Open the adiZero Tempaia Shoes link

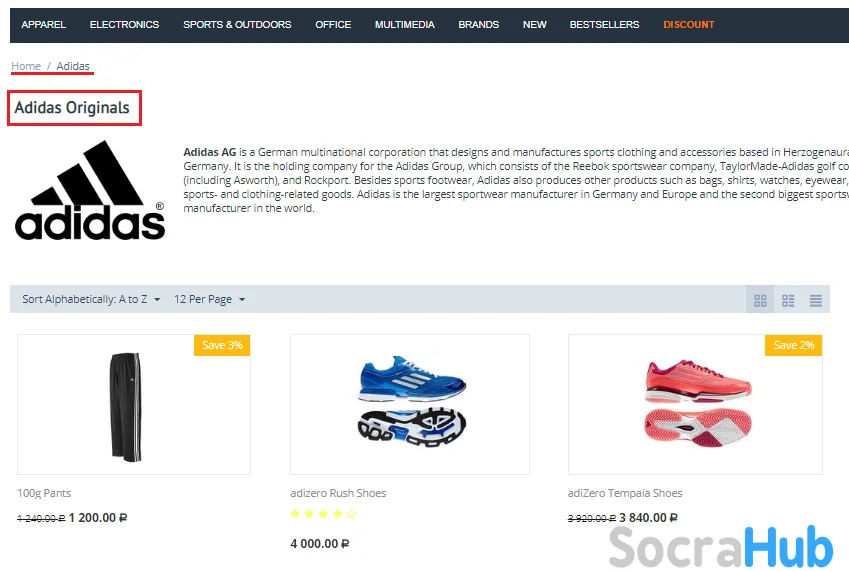625,493
